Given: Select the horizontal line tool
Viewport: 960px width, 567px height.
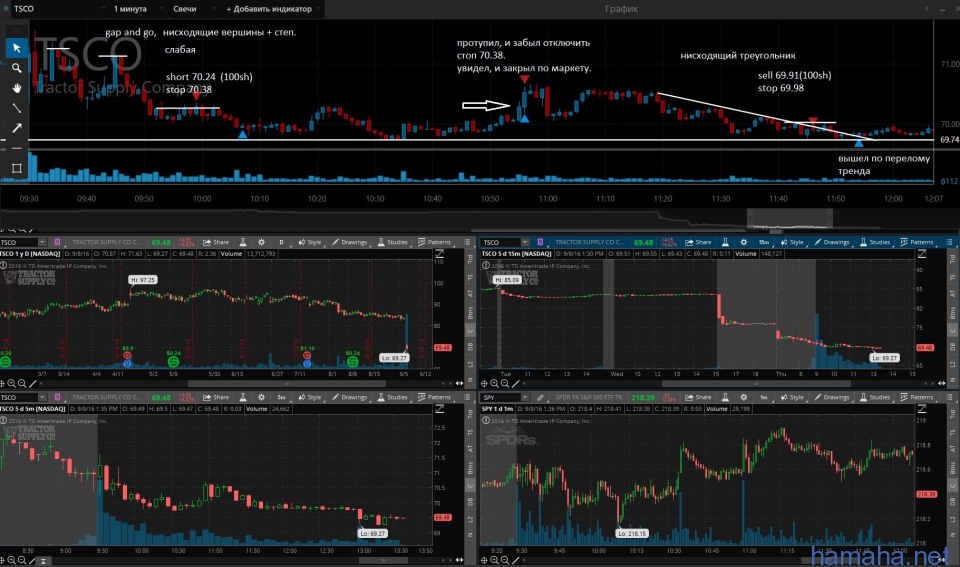Looking at the screenshot, I should point(17,148).
